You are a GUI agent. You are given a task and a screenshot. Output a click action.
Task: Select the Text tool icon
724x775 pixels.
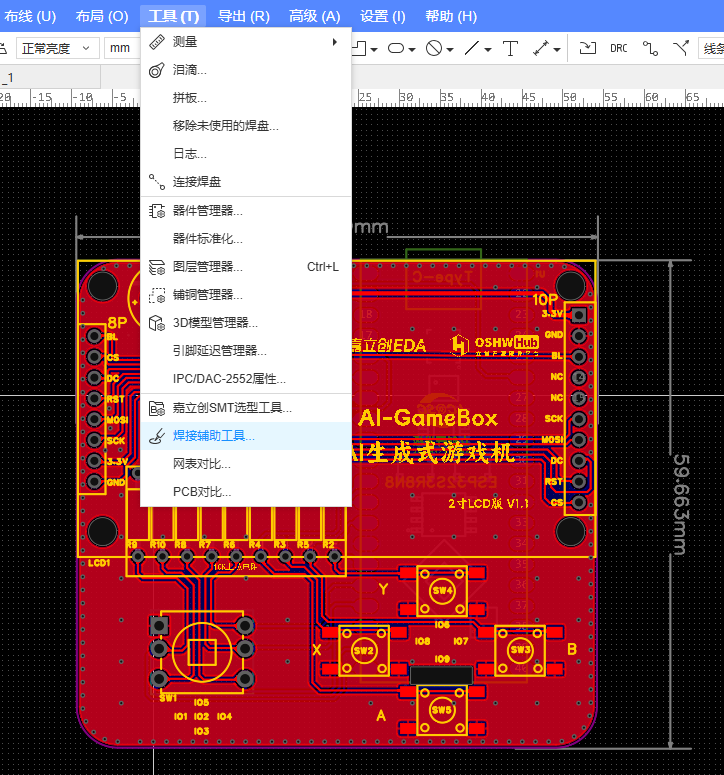pos(510,48)
